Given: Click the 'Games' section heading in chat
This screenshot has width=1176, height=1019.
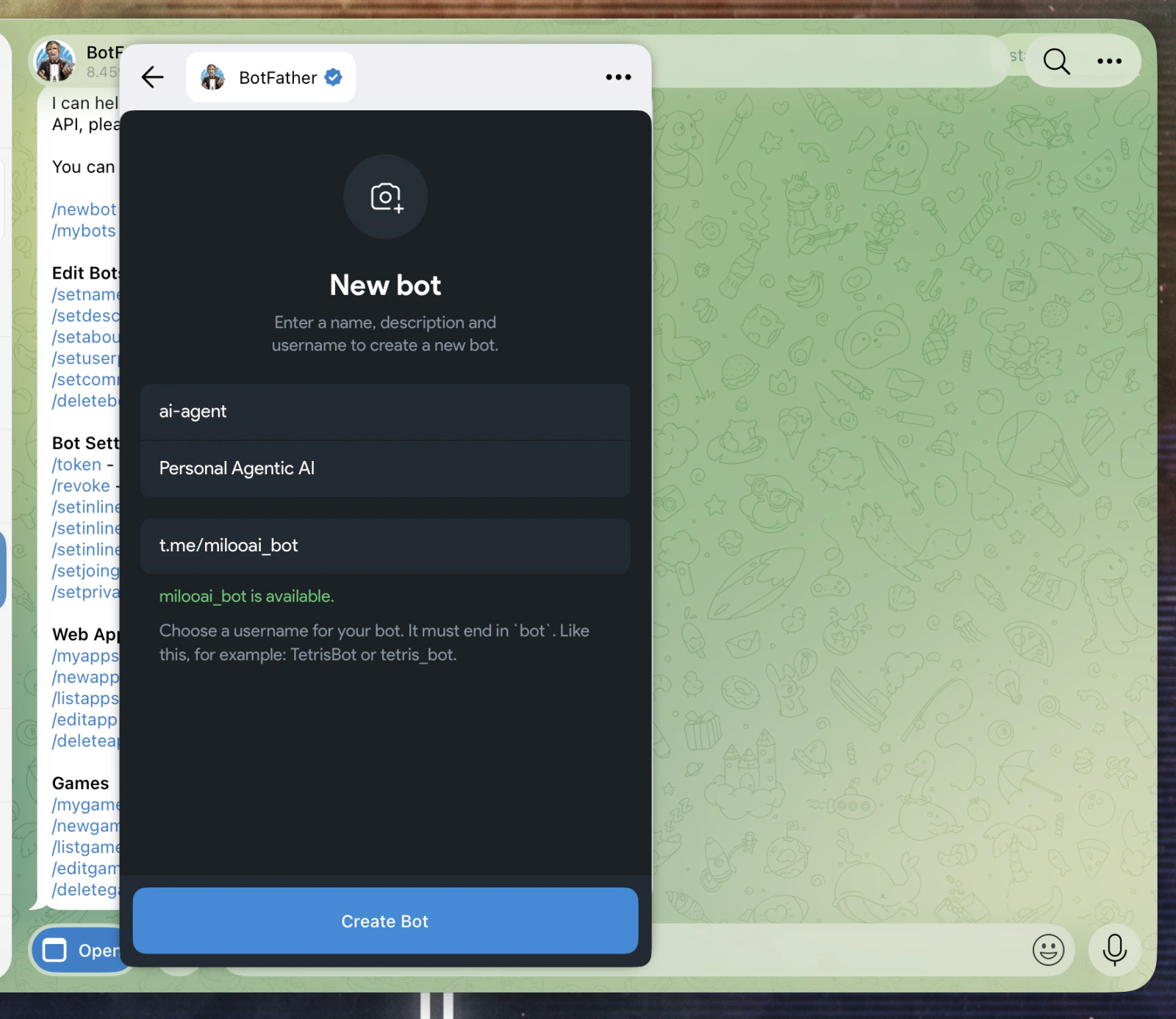Looking at the screenshot, I should tap(80, 783).
